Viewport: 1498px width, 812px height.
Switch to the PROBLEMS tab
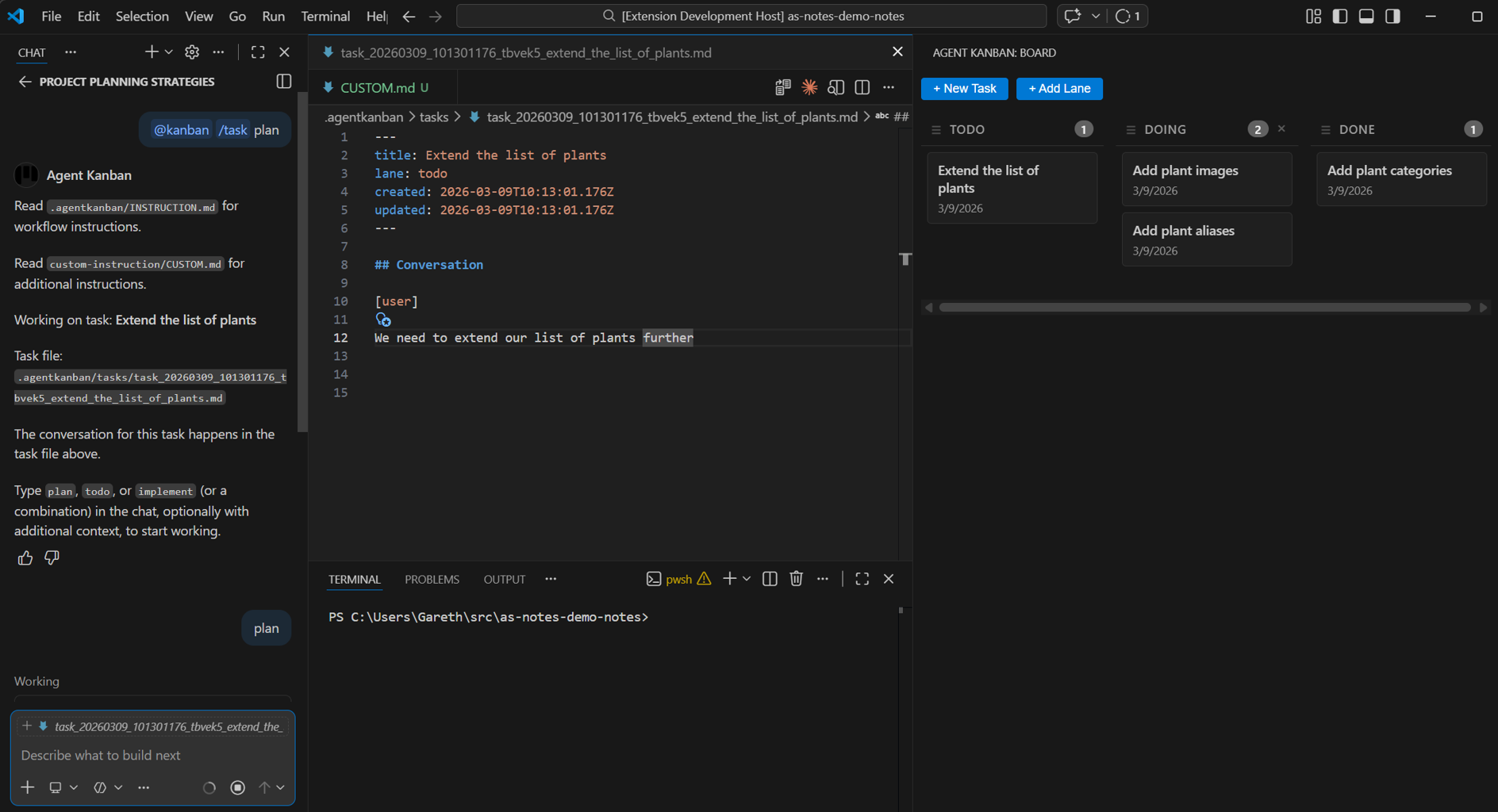tap(432, 579)
